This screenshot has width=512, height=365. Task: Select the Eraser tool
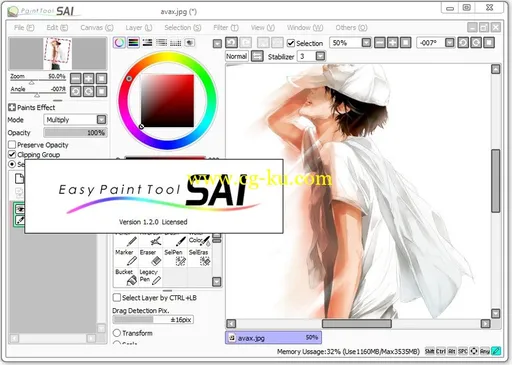pos(150,257)
